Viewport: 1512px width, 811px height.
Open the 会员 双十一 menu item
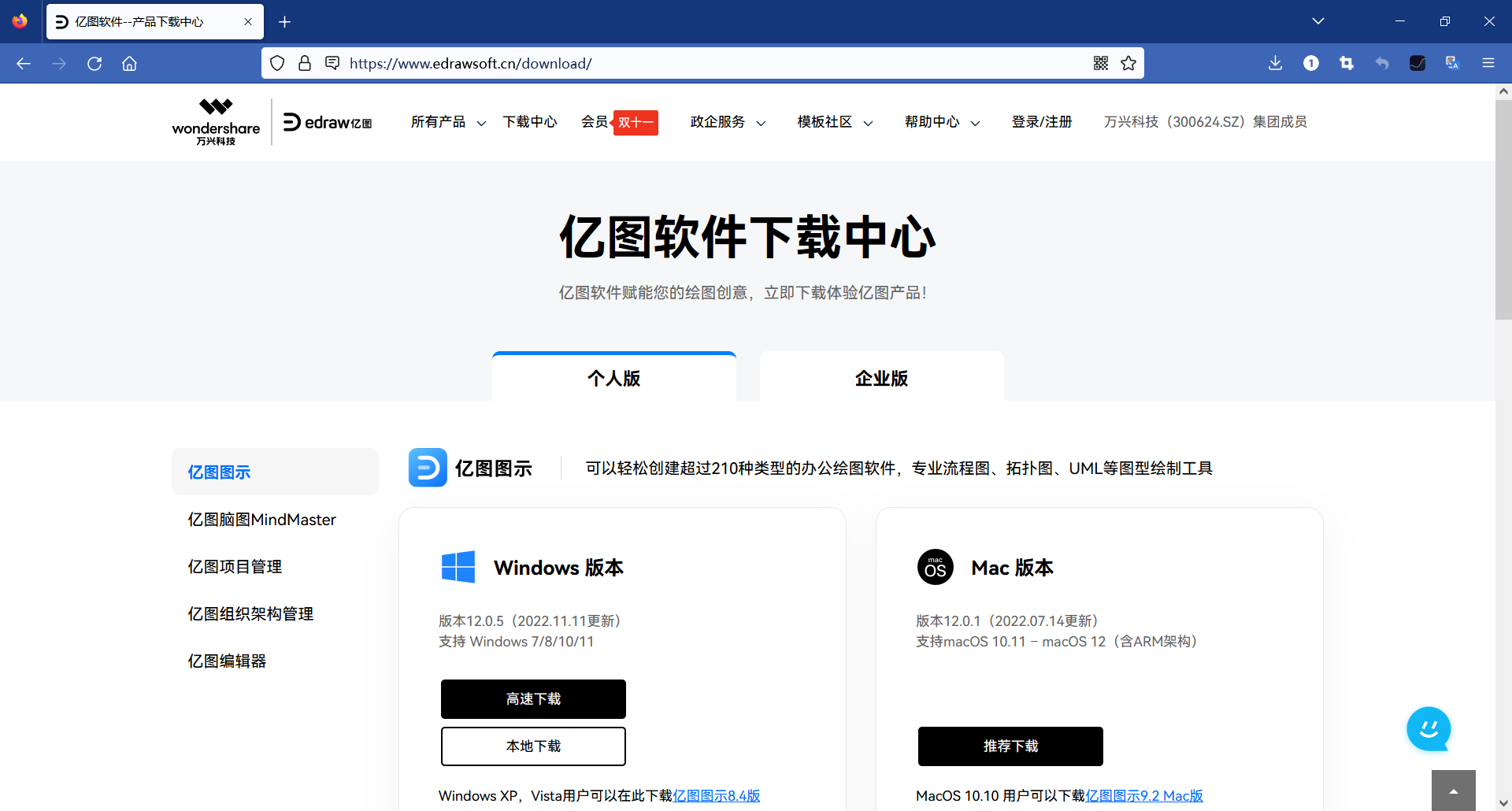point(619,122)
